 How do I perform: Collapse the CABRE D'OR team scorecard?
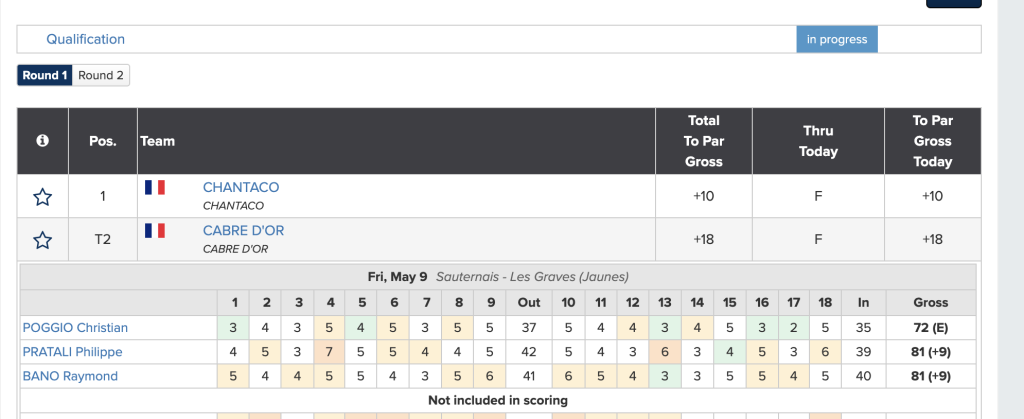coord(243,231)
